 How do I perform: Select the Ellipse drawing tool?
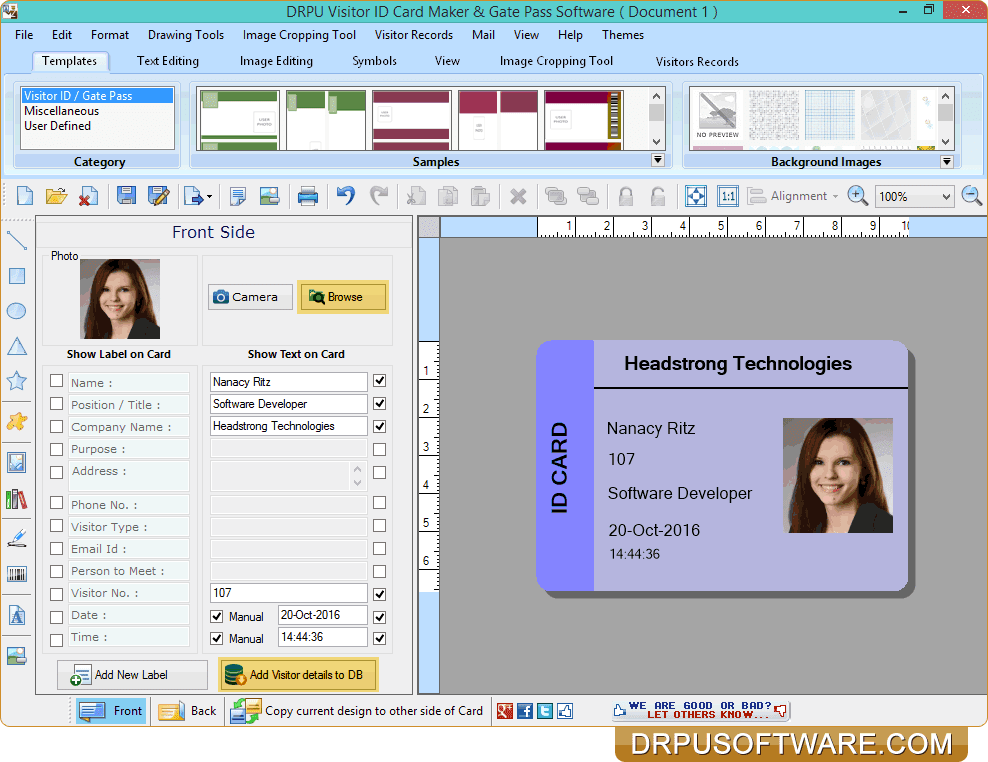pos(16,311)
